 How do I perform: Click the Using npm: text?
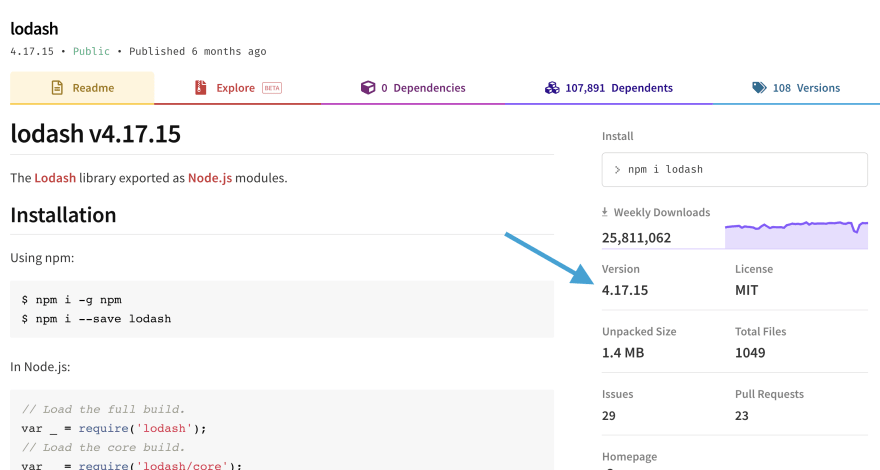(x=42, y=258)
